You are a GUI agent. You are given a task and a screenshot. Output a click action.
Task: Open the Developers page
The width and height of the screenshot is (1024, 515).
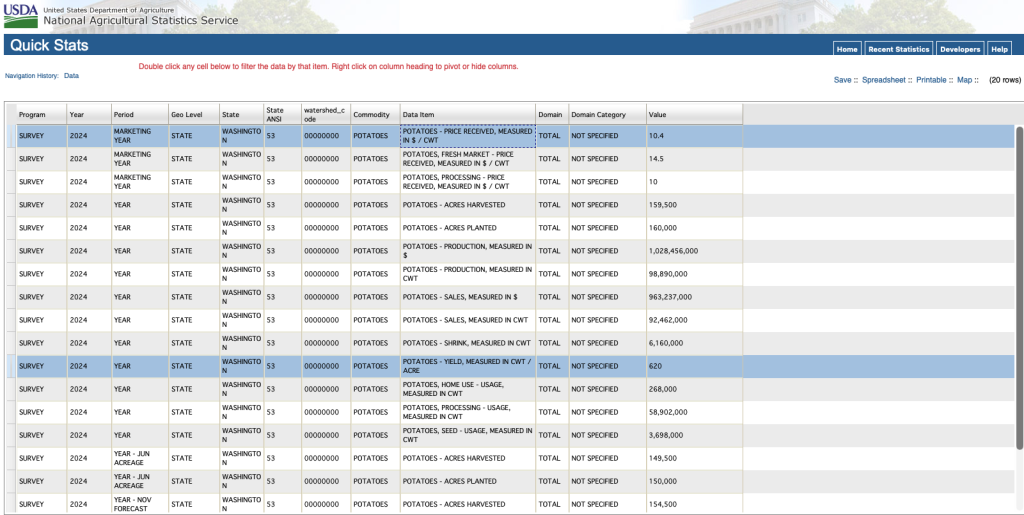tap(960, 49)
